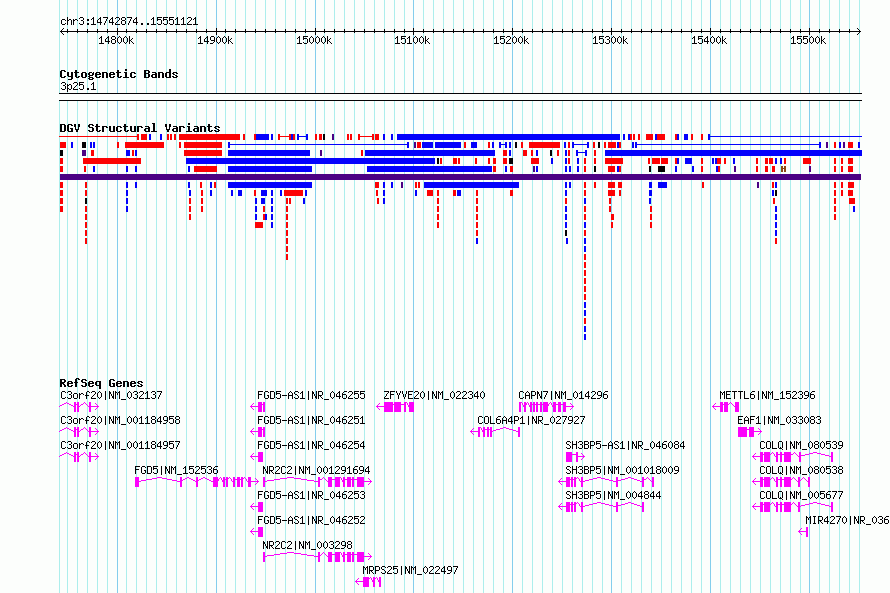Click the NR2C2|NM_003298 gene label
The image size is (890, 593).
[x=307, y=545]
